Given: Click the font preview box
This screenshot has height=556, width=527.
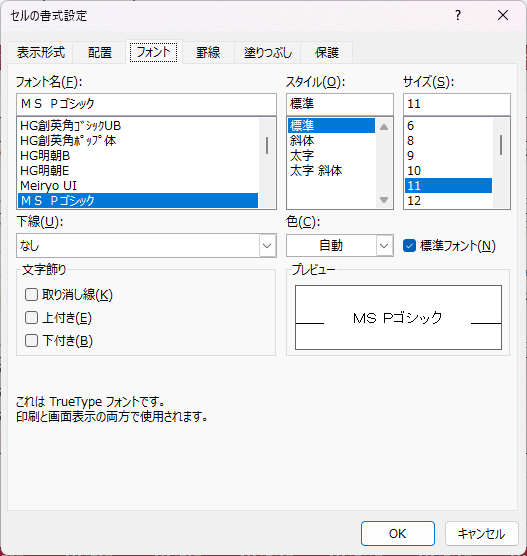Looking at the screenshot, I should point(398,317).
